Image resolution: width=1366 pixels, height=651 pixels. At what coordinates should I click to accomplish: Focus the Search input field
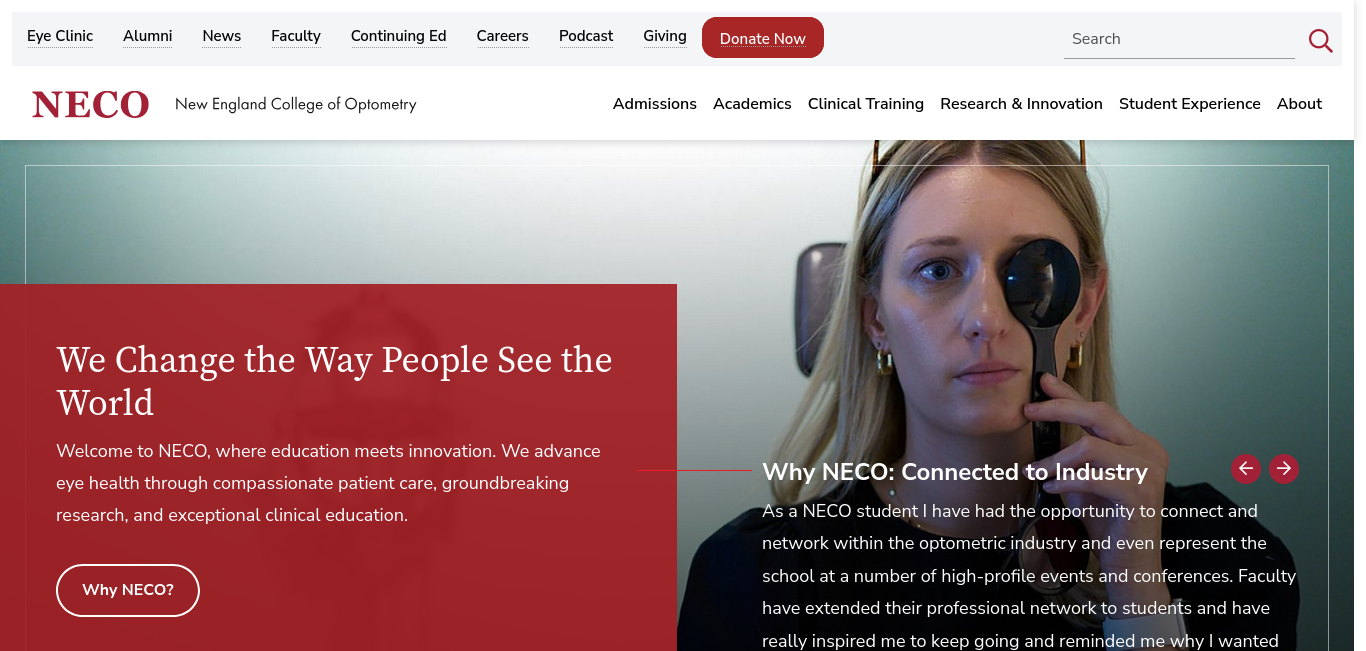pyautogui.click(x=1179, y=39)
